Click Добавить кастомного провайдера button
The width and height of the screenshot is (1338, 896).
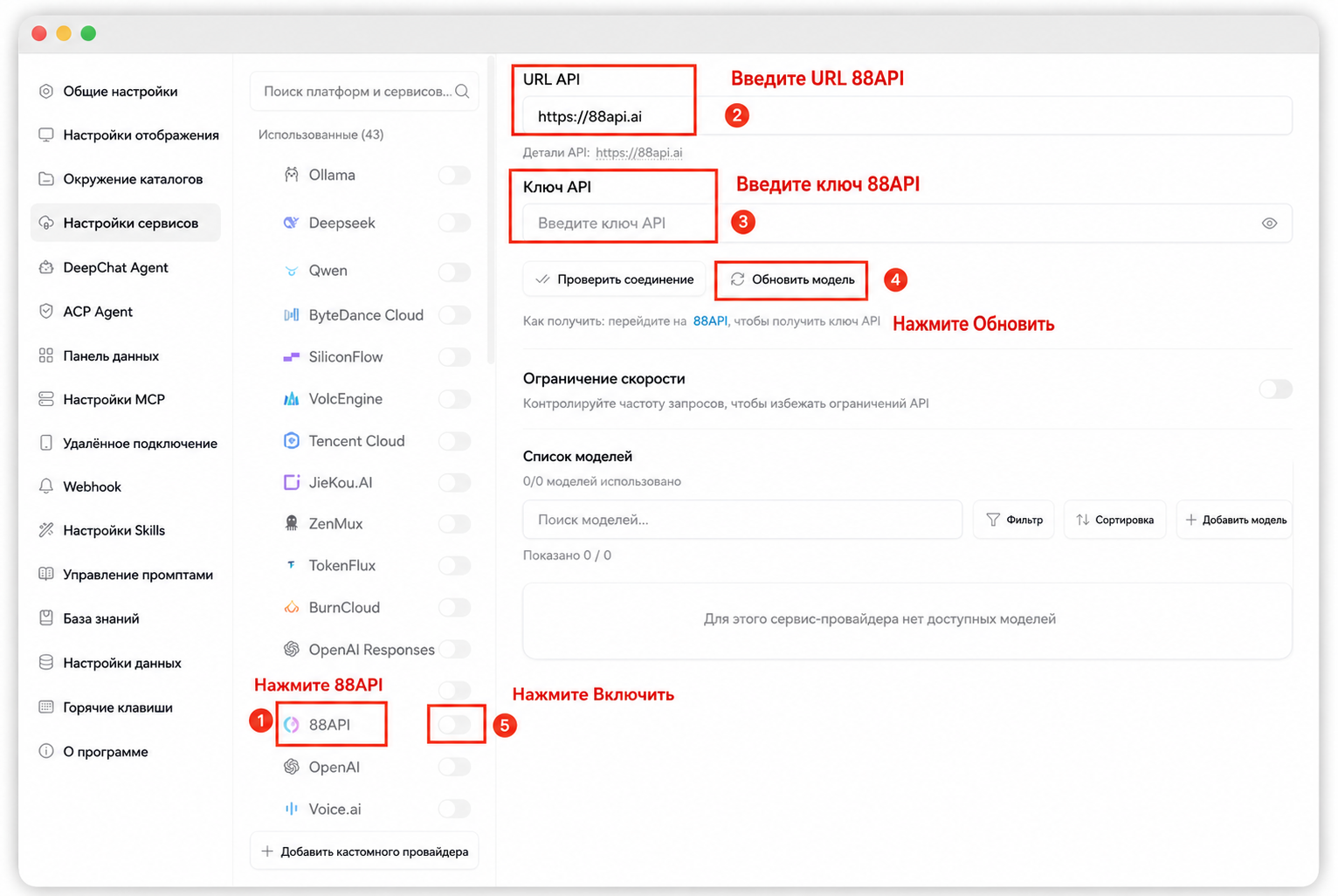coord(364,851)
